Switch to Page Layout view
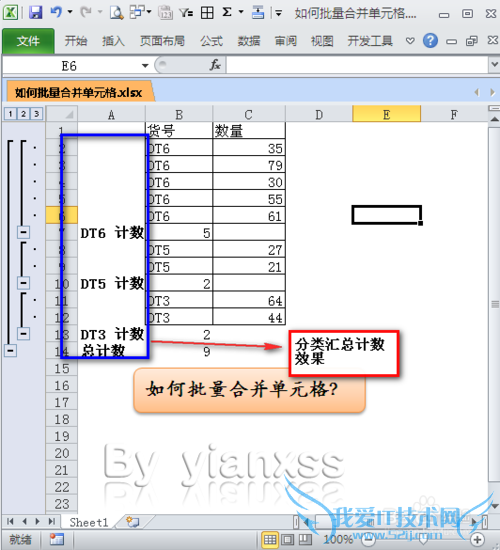This screenshot has height=550, width=500. click(x=288, y=539)
